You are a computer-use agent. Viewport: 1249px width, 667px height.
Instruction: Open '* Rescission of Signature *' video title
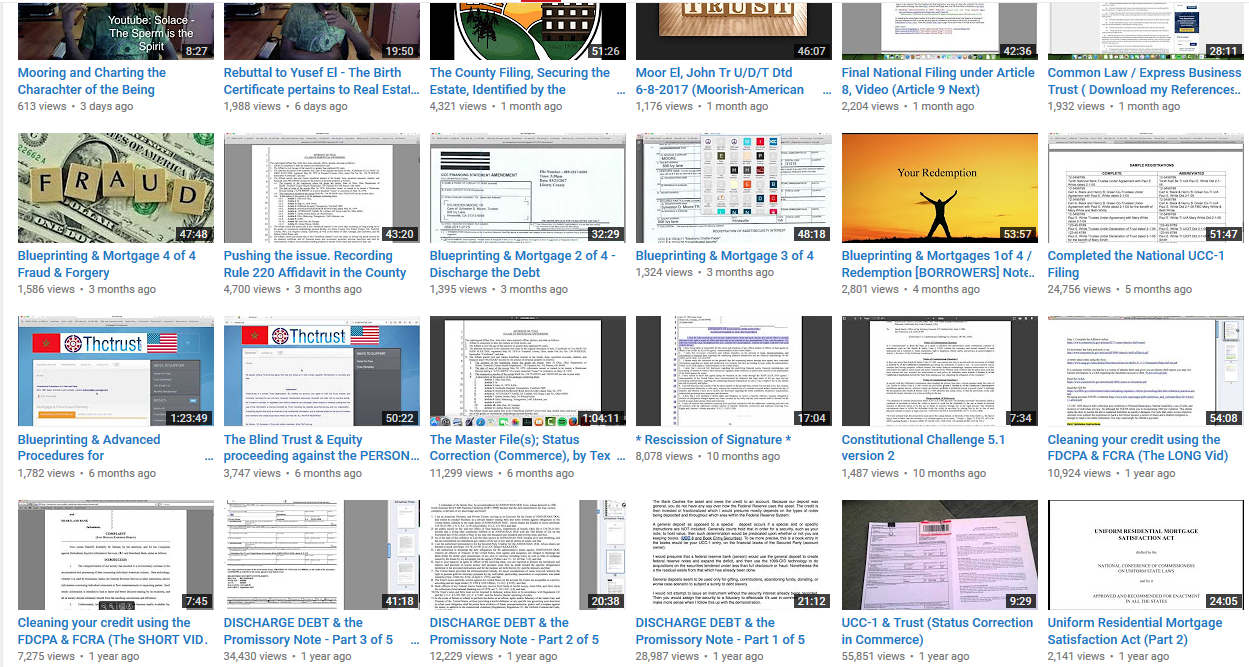(713, 439)
